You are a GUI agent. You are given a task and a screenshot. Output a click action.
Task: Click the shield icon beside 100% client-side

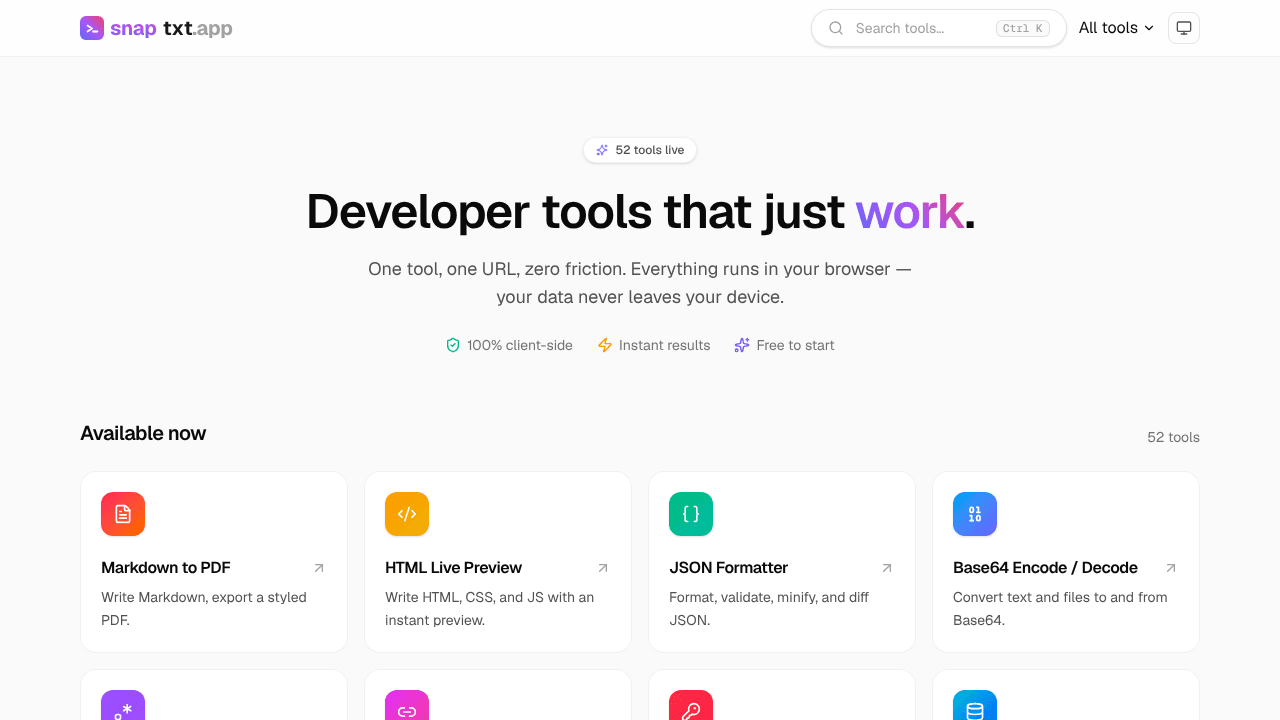point(453,345)
